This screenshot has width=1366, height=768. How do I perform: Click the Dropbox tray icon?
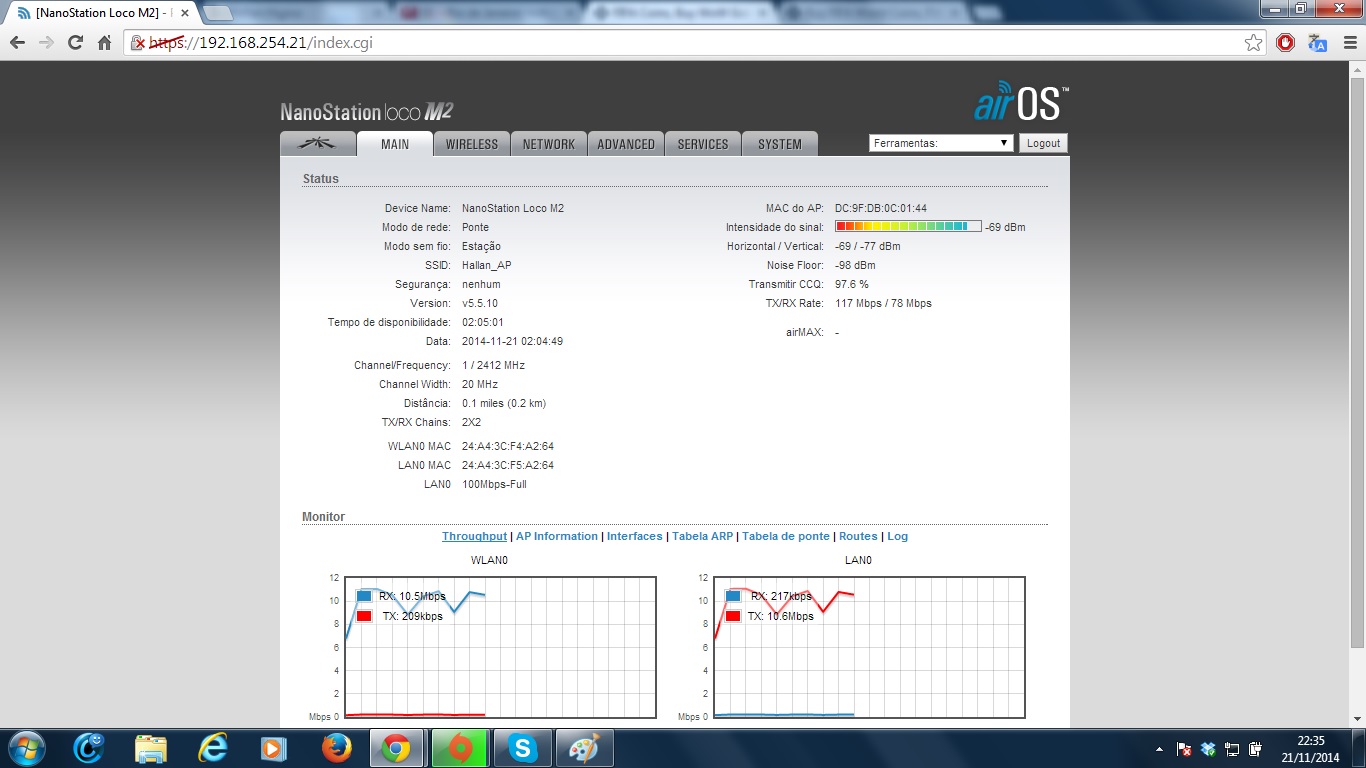click(1208, 748)
